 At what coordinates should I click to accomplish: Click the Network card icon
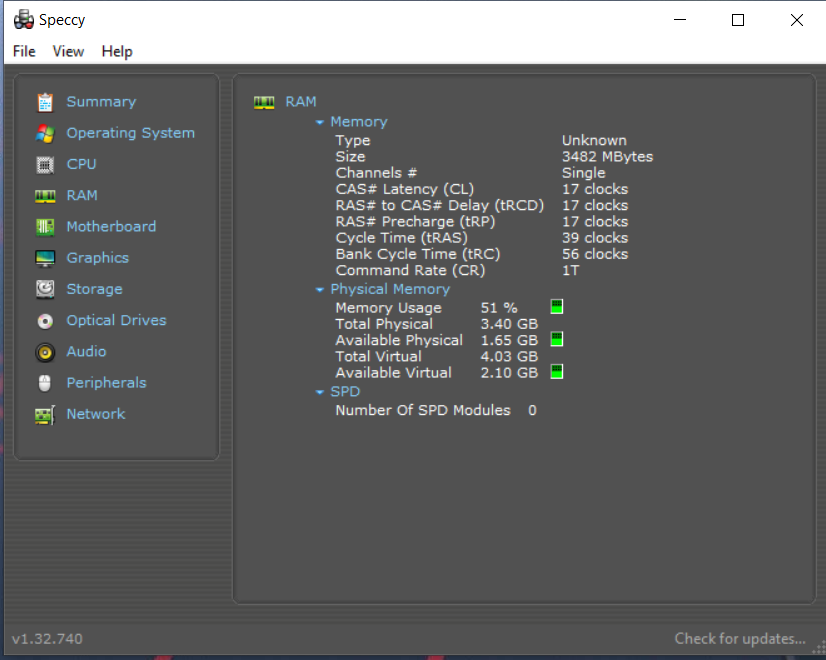point(45,415)
